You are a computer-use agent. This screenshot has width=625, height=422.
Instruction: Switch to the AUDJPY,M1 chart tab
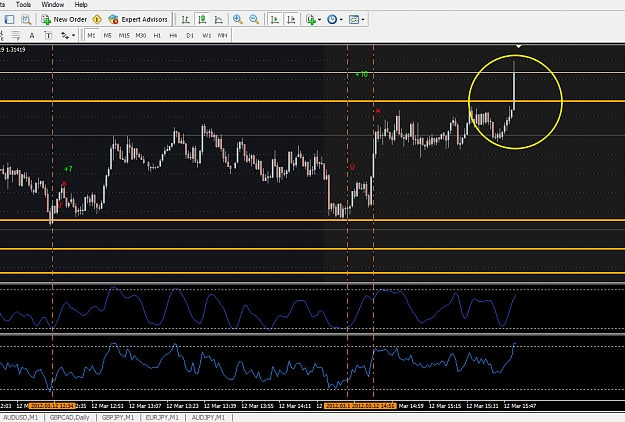(208, 417)
